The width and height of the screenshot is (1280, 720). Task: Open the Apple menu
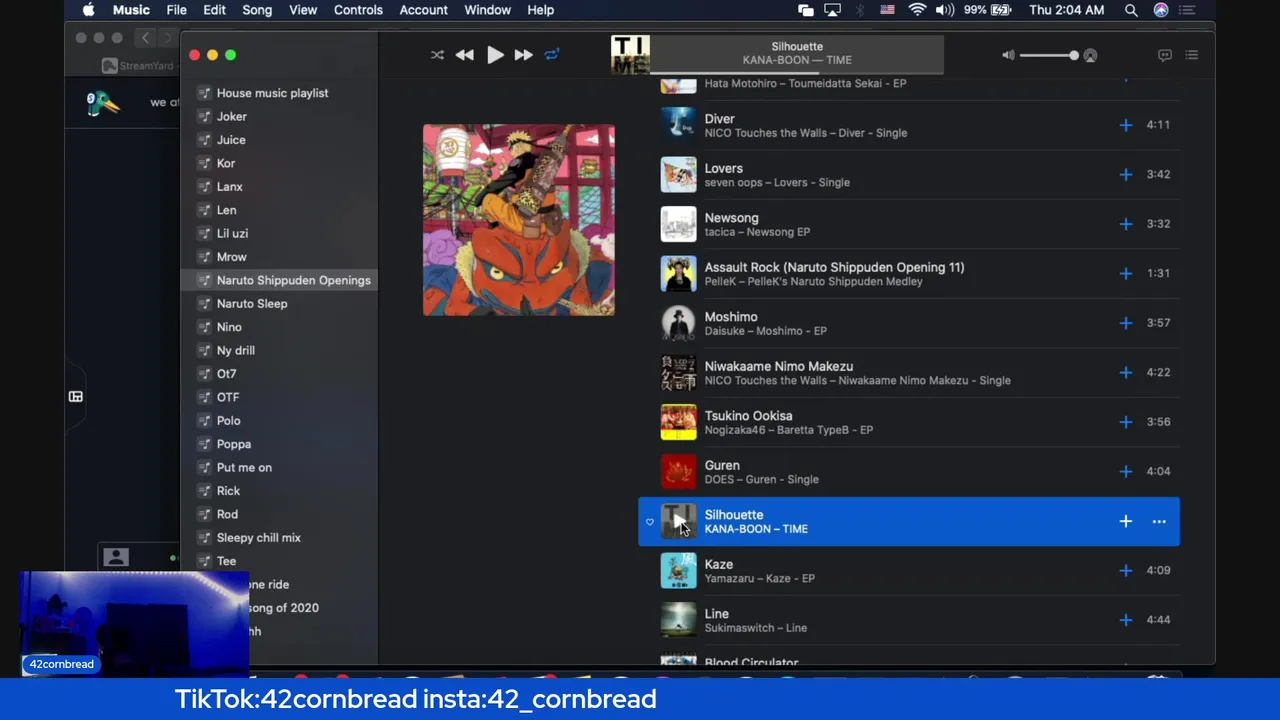88,10
